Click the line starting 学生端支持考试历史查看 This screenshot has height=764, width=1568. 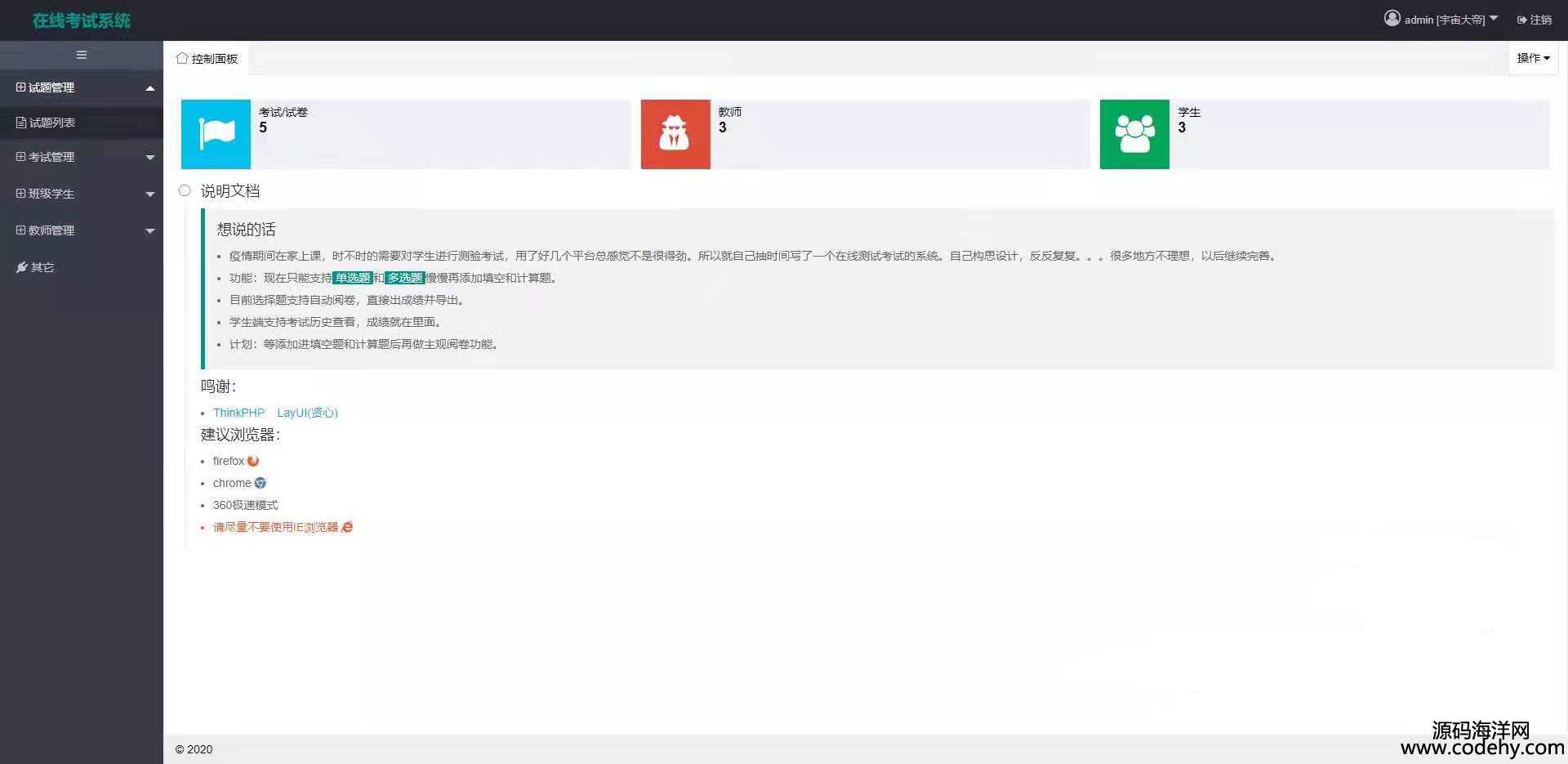[337, 322]
